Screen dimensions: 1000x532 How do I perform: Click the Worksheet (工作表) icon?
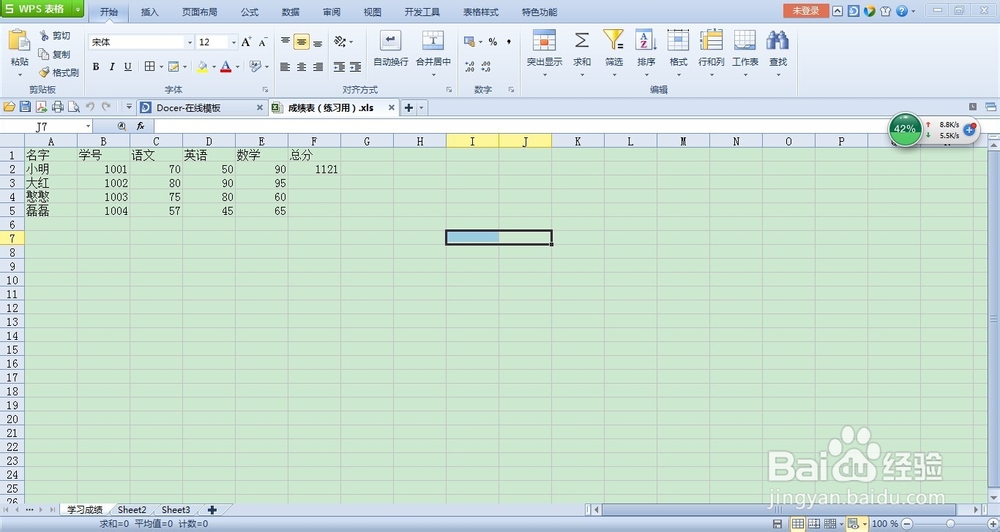point(745,40)
